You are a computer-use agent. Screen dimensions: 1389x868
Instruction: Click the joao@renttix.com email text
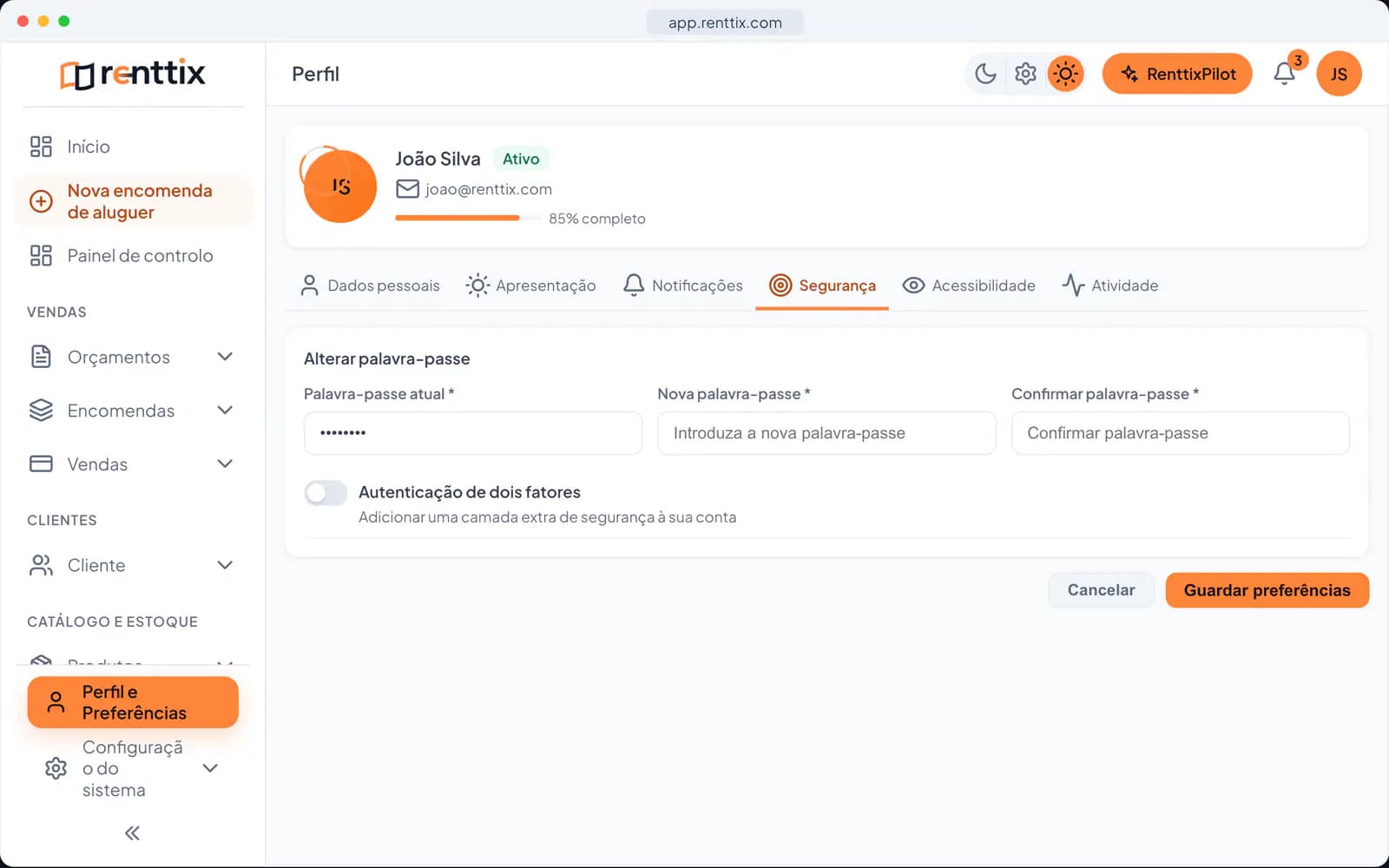click(489, 189)
